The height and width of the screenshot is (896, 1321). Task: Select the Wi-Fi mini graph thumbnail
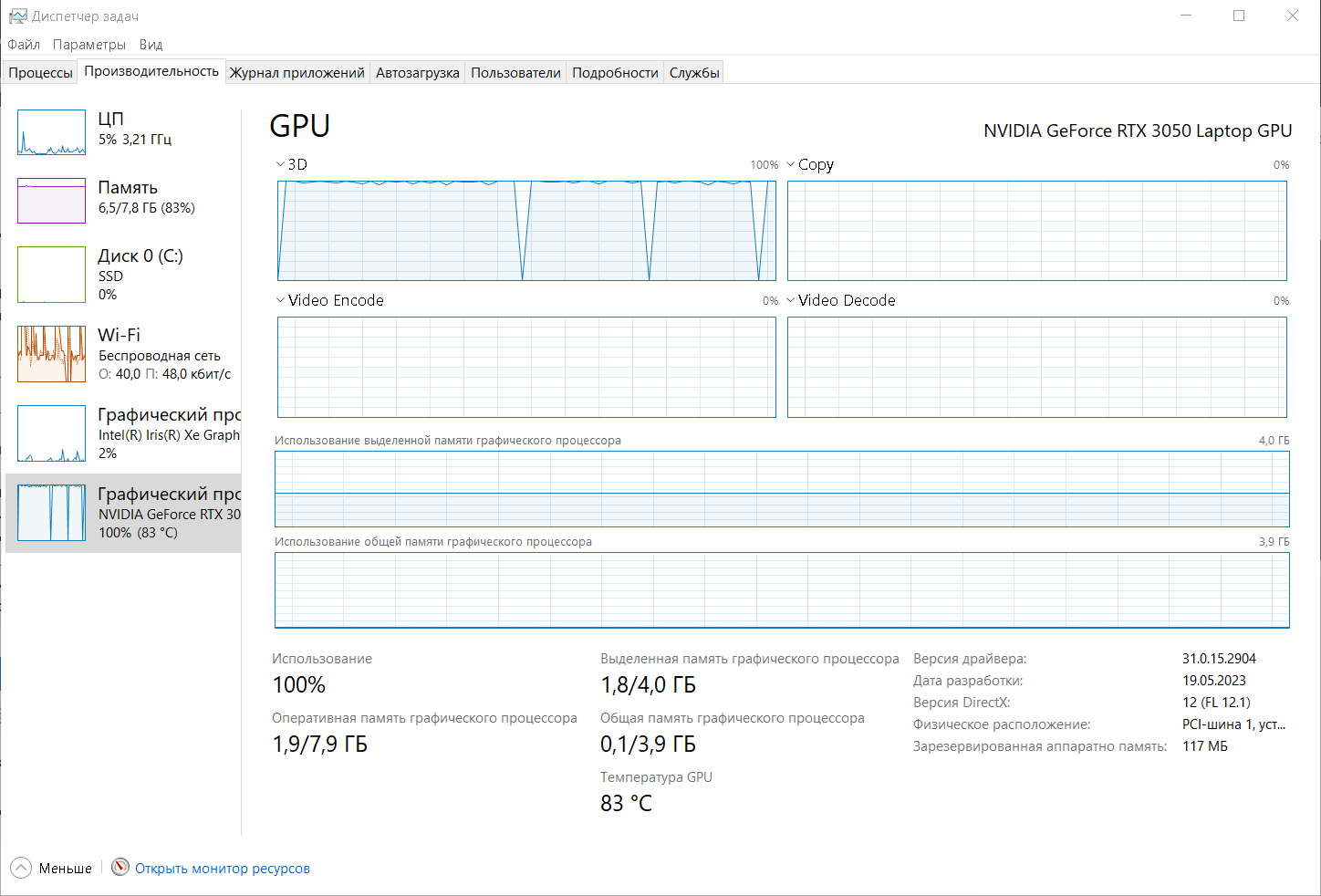point(51,354)
